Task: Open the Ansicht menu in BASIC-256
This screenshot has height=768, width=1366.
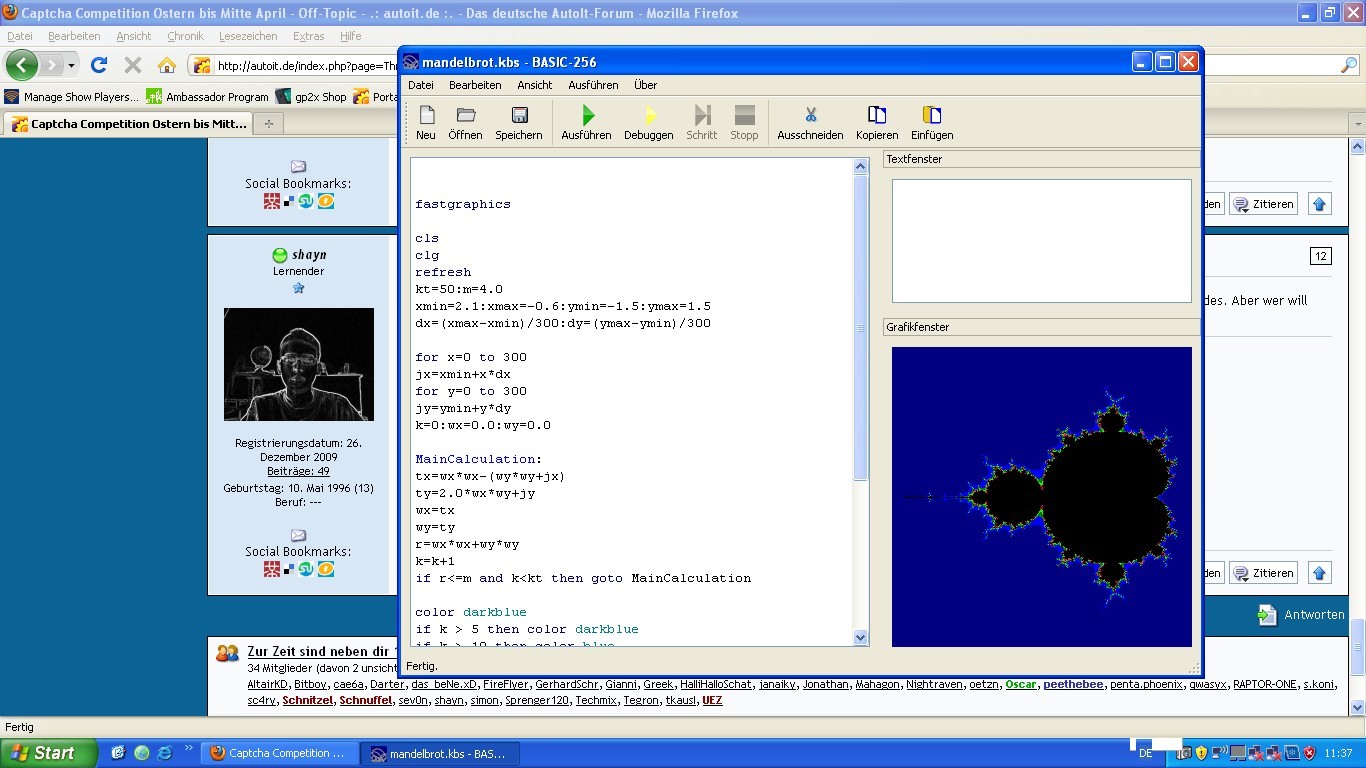Action: [534, 85]
